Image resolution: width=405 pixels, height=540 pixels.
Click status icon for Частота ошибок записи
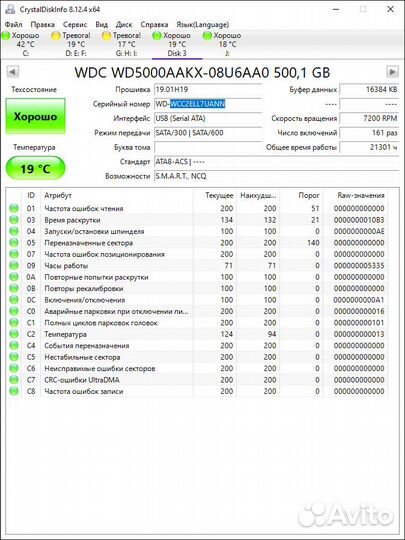click(14, 391)
